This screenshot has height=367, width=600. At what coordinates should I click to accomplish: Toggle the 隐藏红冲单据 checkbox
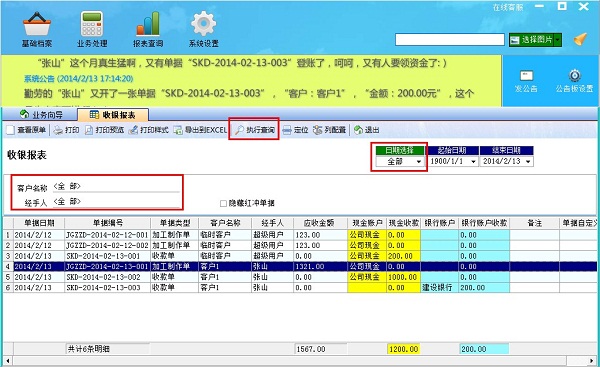(223, 204)
